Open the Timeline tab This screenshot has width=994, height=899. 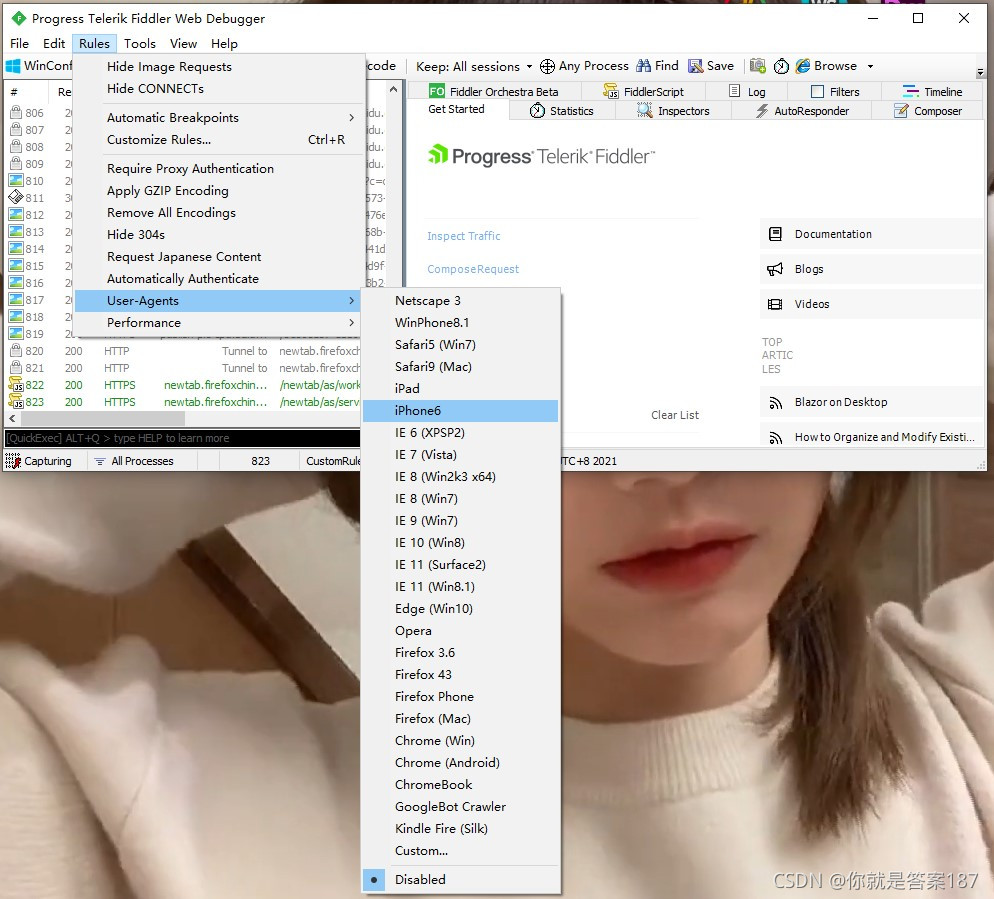[932, 92]
